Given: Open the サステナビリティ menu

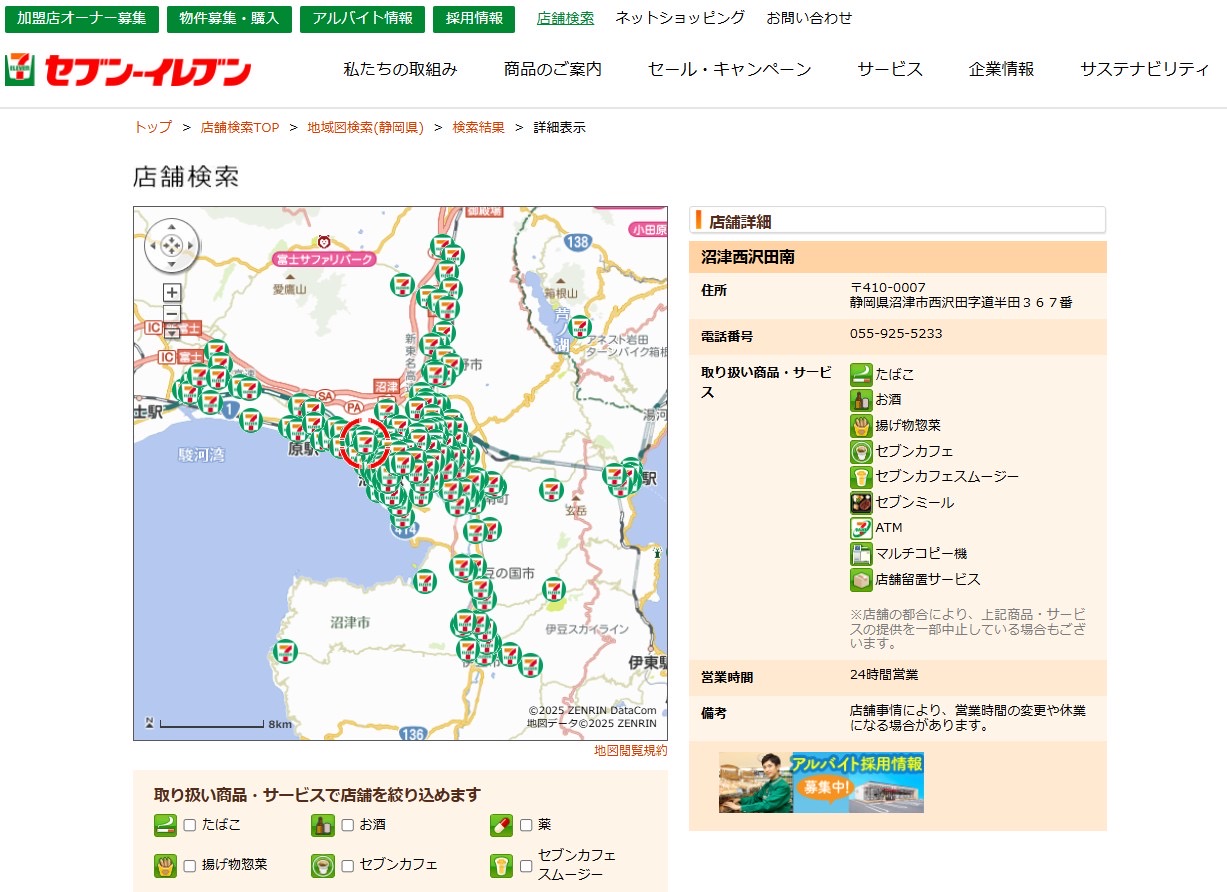Looking at the screenshot, I should [1145, 70].
